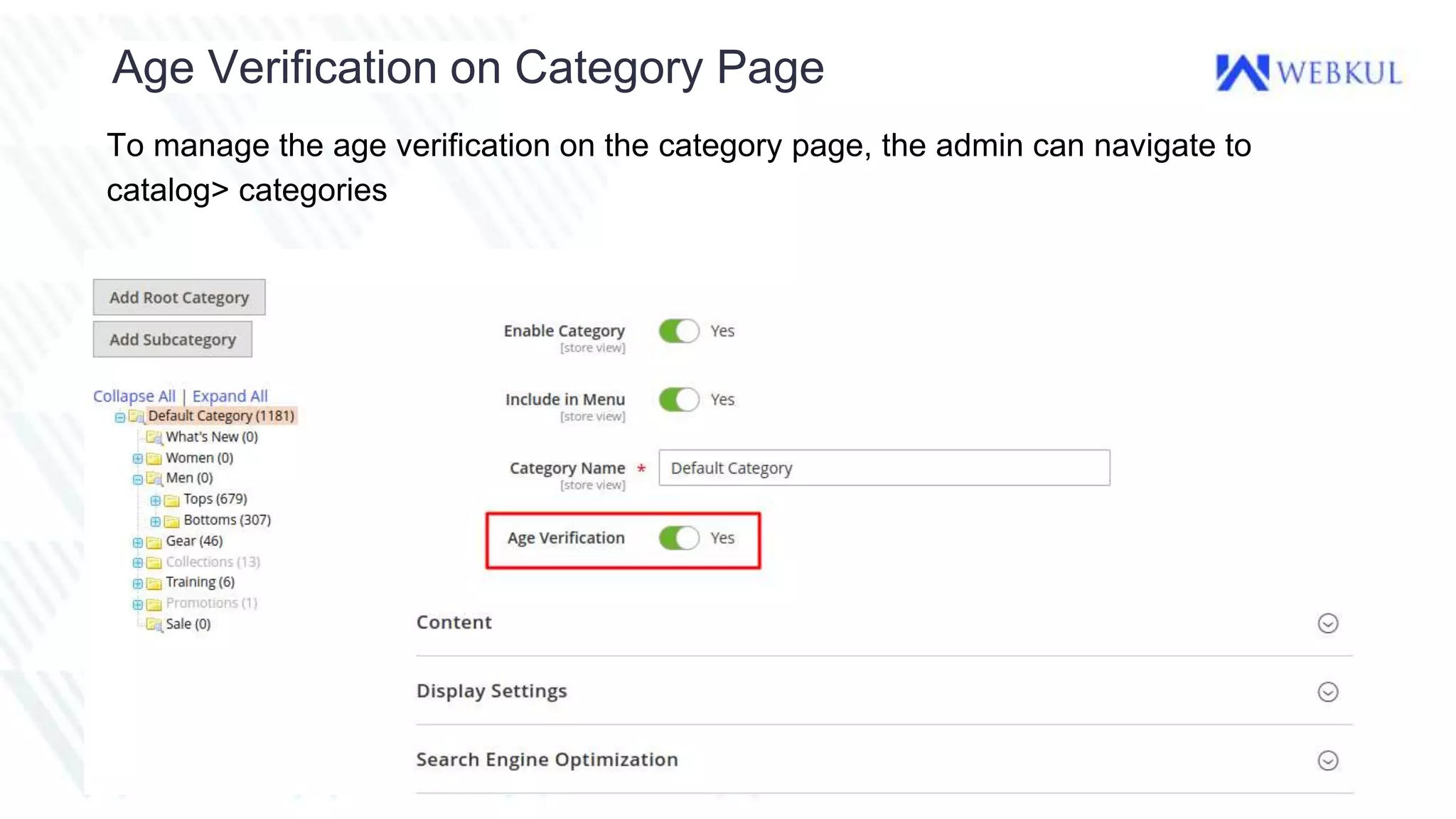Viewport: 1456px width, 819px height.
Task: Select Promotions (1) category
Action: [212, 603]
